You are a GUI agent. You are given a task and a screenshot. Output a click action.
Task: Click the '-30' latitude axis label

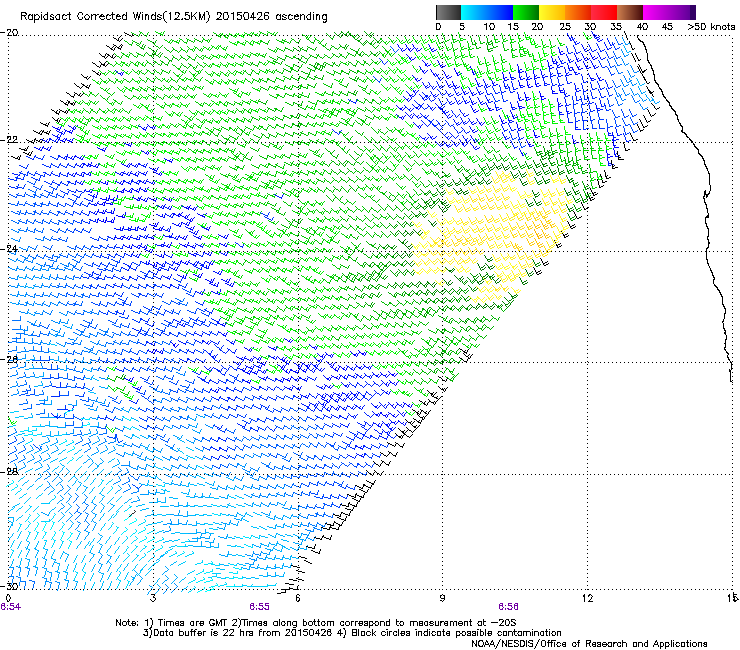(x=9, y=586)
